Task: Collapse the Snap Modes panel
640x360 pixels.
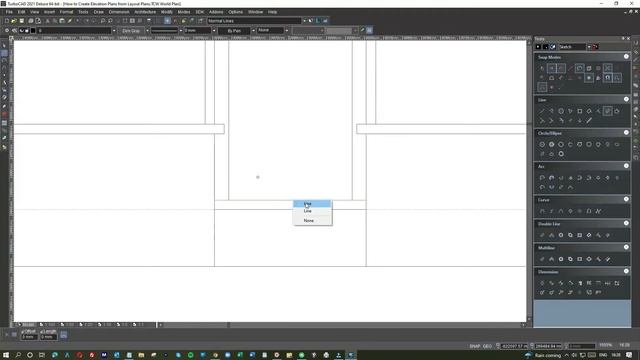Action: point(626,57)
